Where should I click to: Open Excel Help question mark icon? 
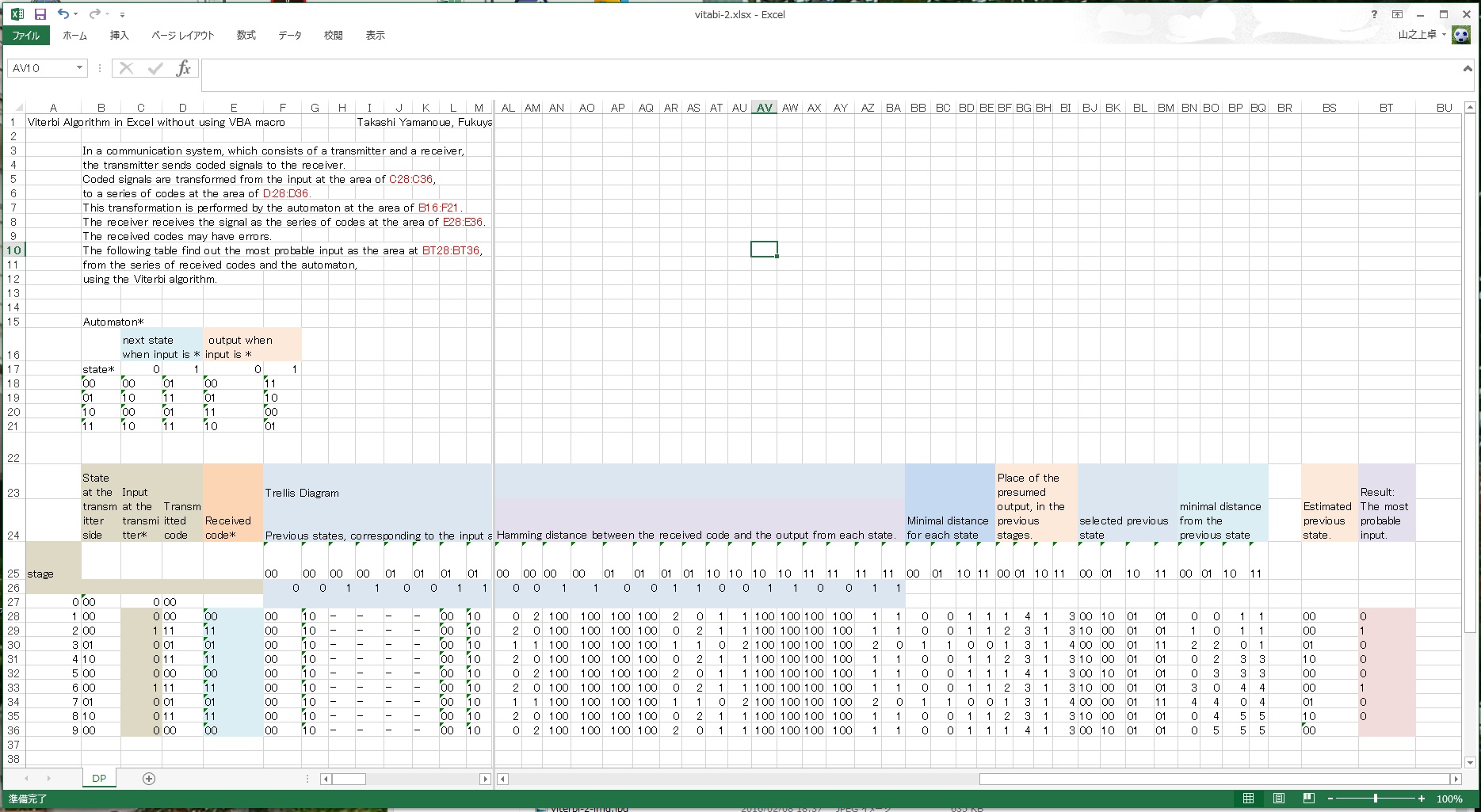[1374, 14]
